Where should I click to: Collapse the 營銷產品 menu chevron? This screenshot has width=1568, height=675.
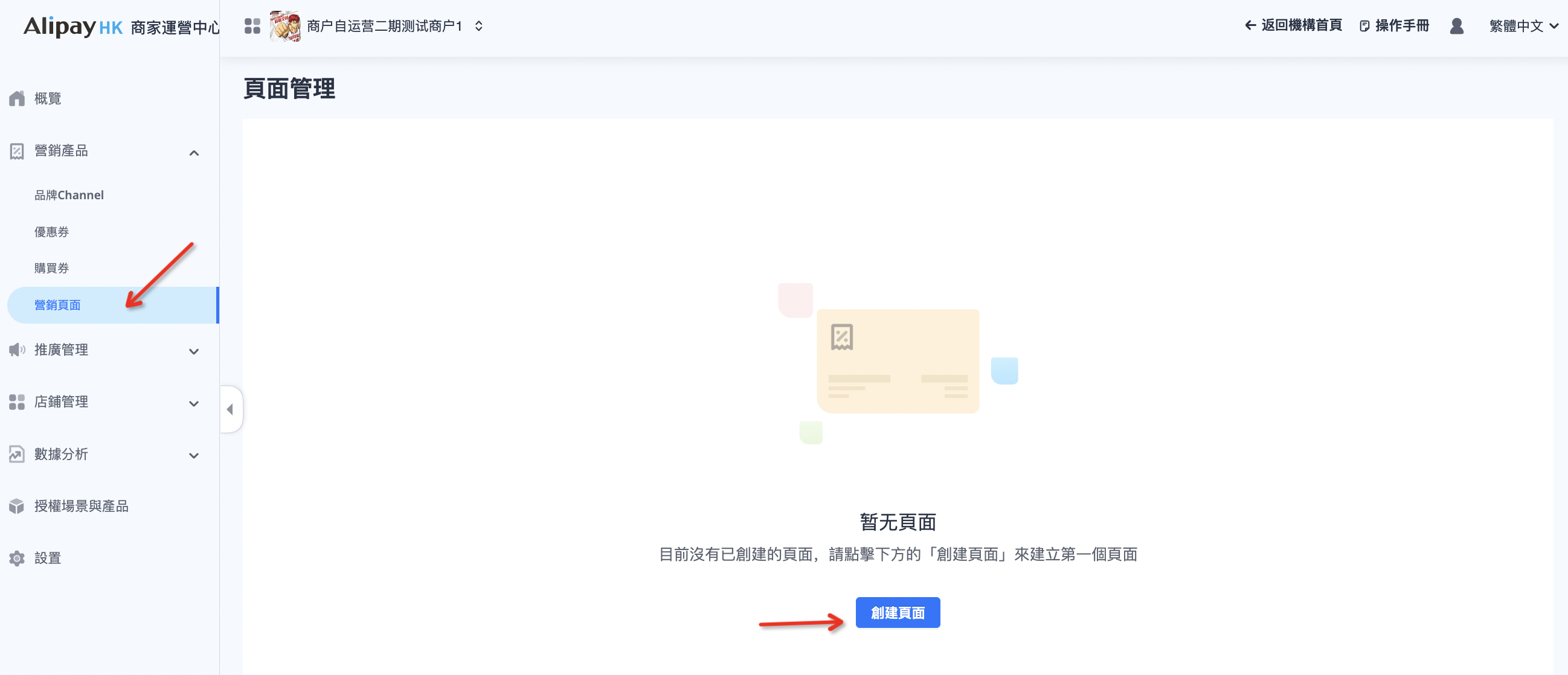click(194, 153)
